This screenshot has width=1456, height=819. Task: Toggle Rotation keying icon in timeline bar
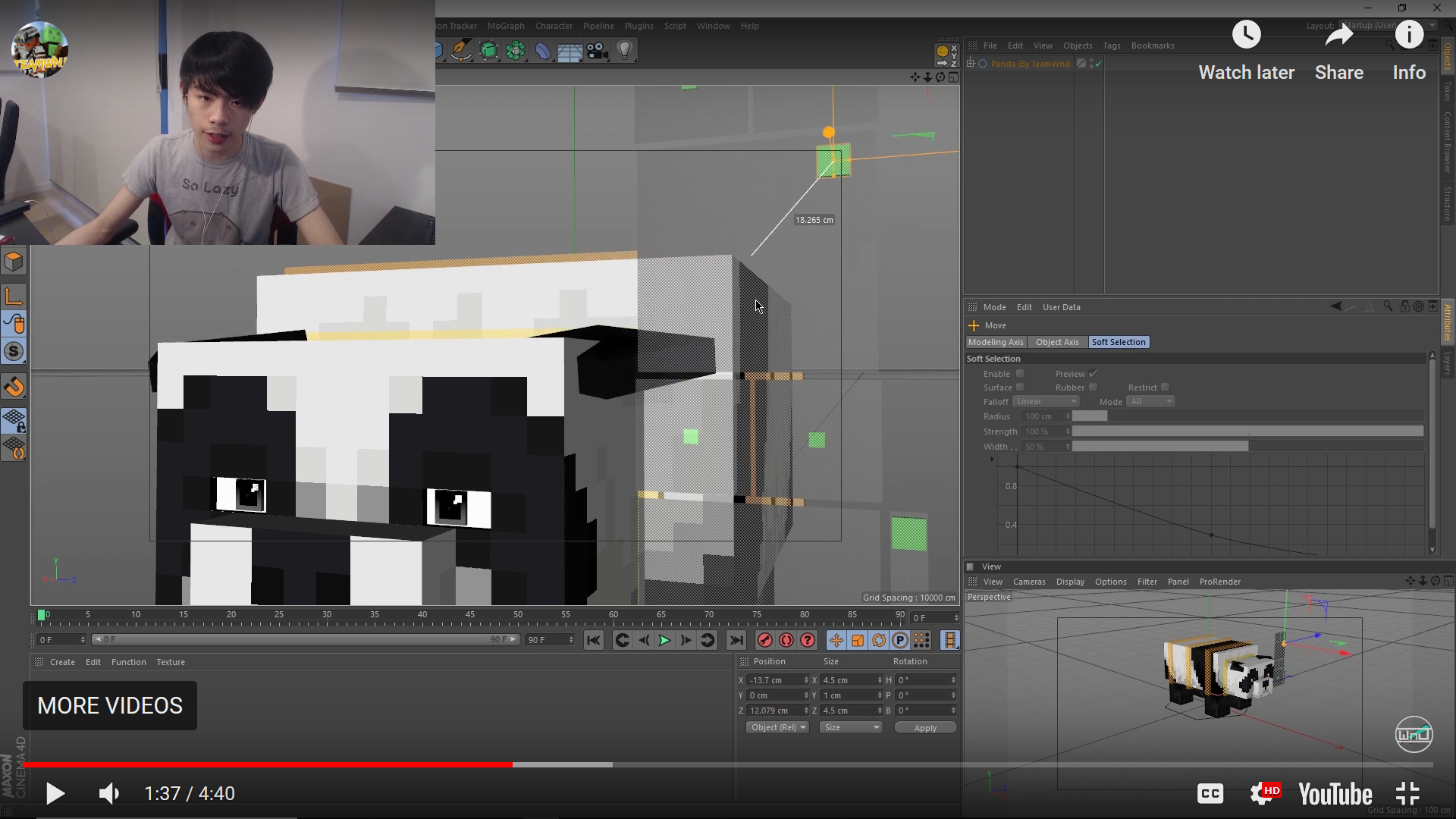coord(879,641)
